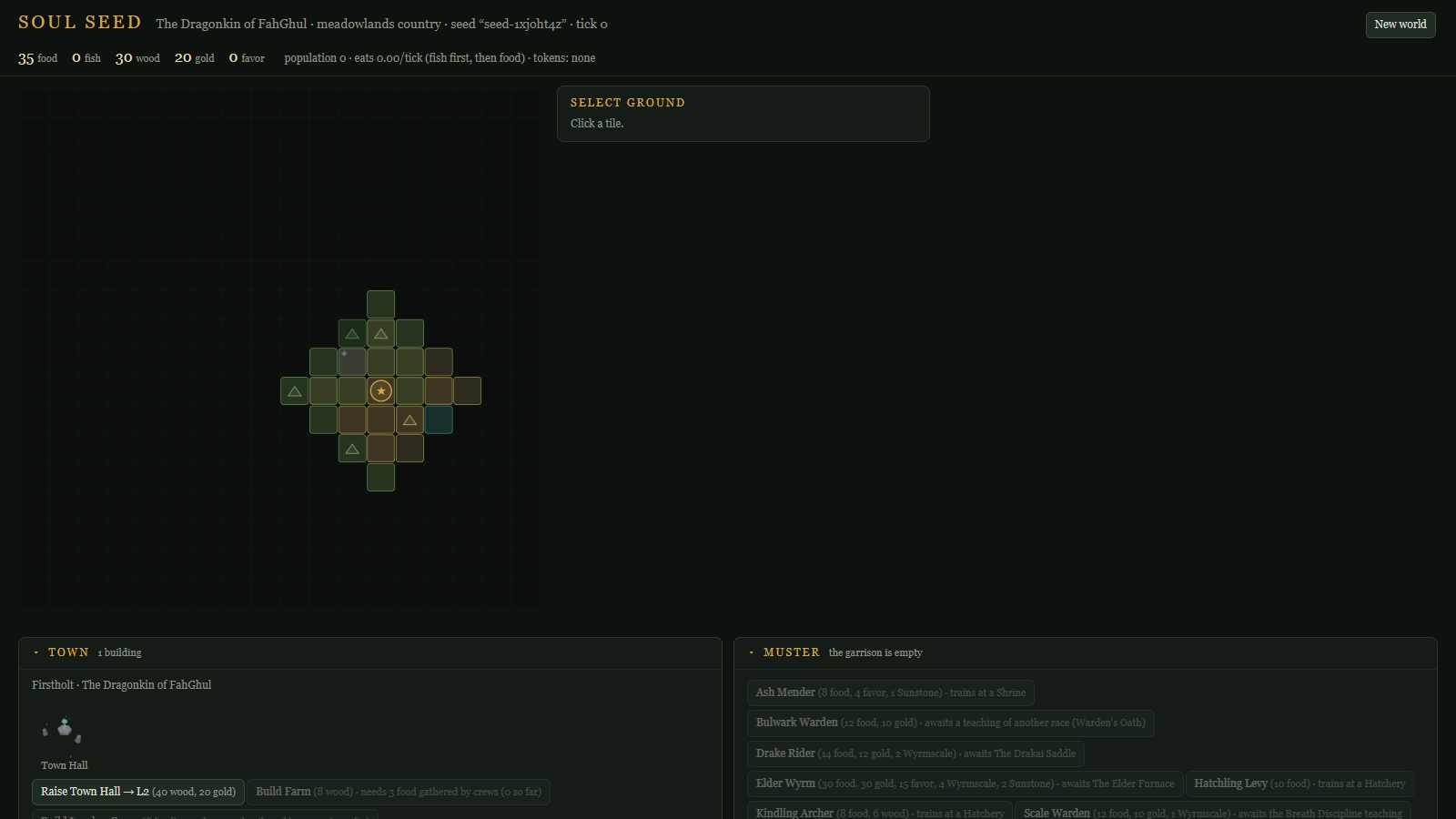Collapse the Town panel
This screenshot has height=819, width=1456.
pos(36,652)
